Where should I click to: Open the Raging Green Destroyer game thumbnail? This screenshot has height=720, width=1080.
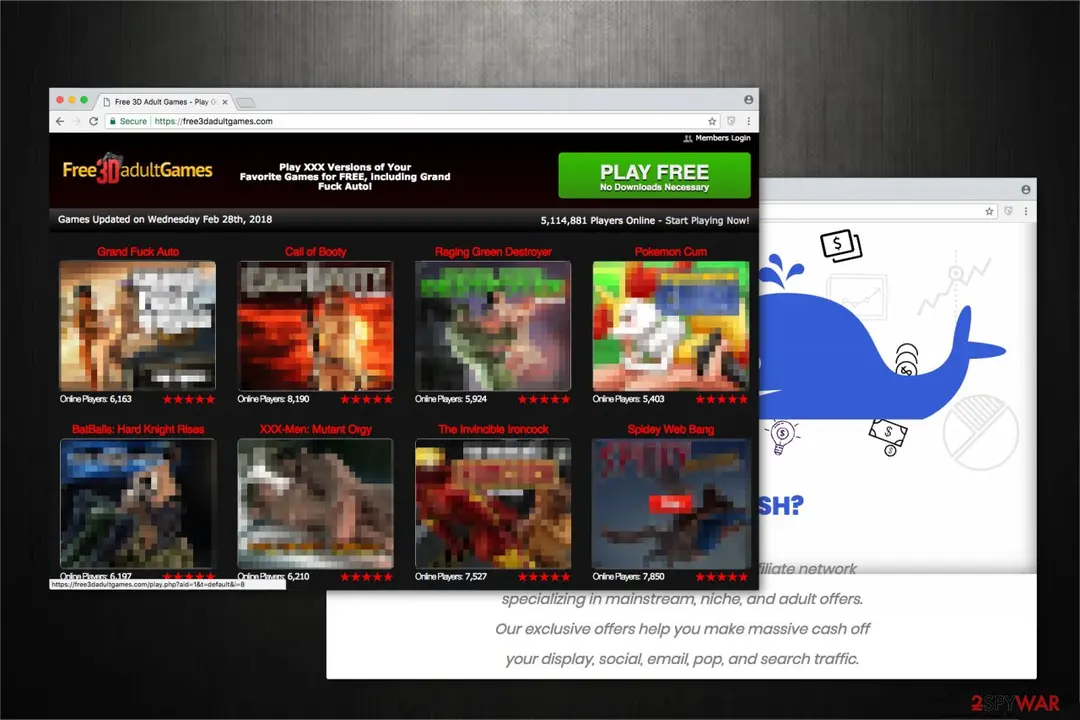(493, 326)
